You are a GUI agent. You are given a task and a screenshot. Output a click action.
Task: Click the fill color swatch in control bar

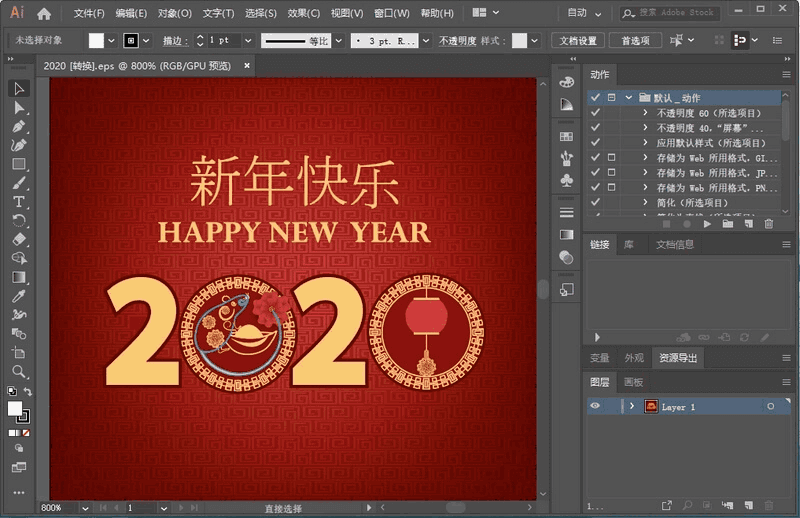tap(97, 41)
